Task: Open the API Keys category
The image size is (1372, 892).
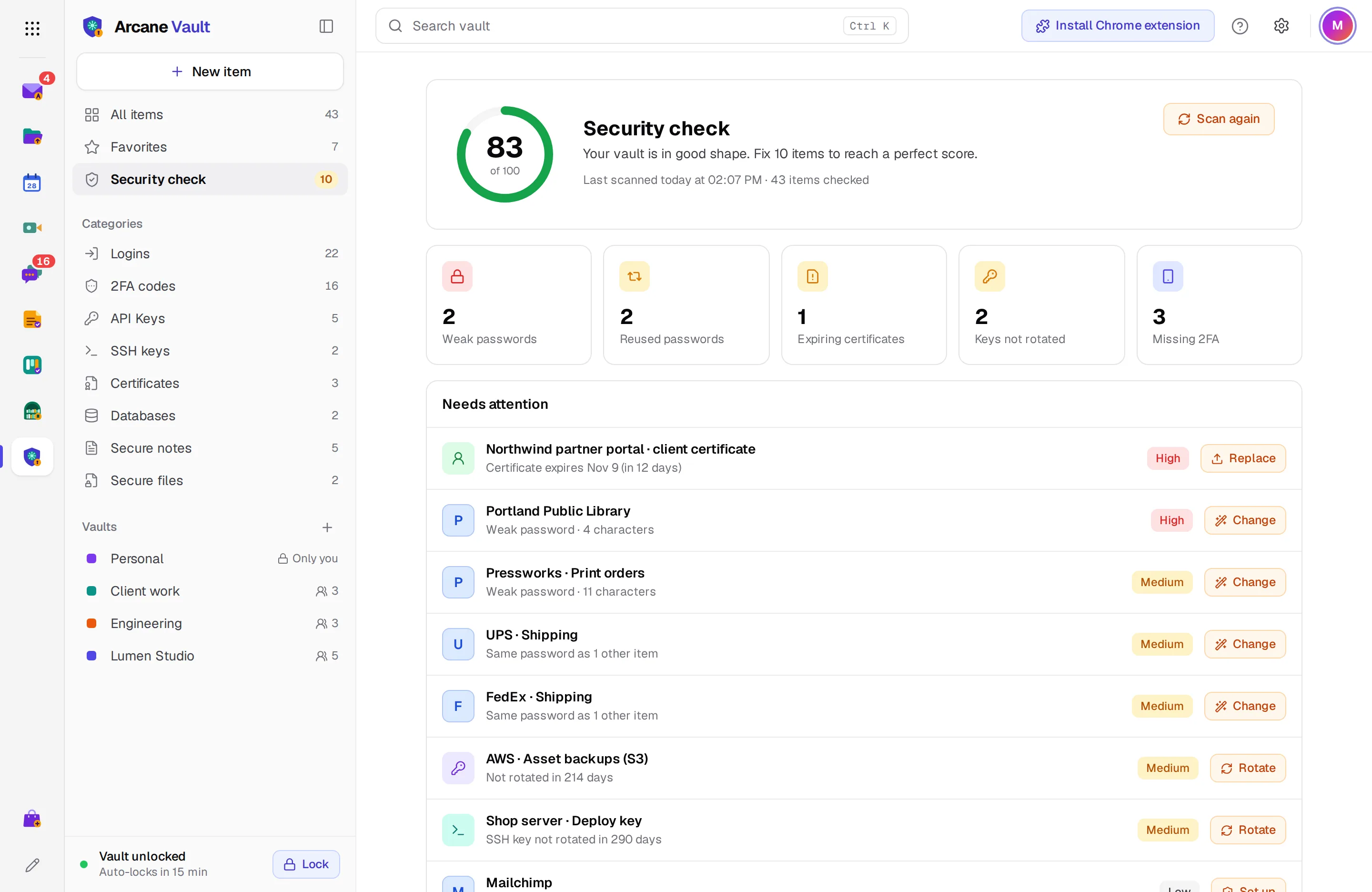Action: coord(211,318)
